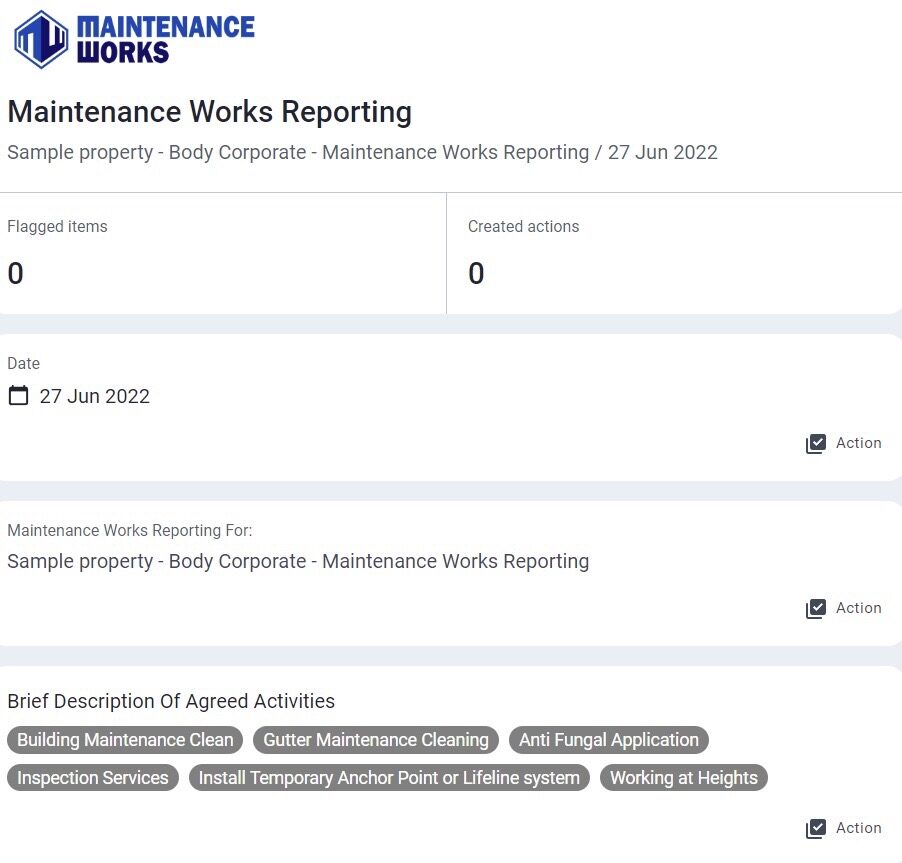
Task: Click the Created actions count of 0
Action: pyautogui.click(x=476, y=273)
